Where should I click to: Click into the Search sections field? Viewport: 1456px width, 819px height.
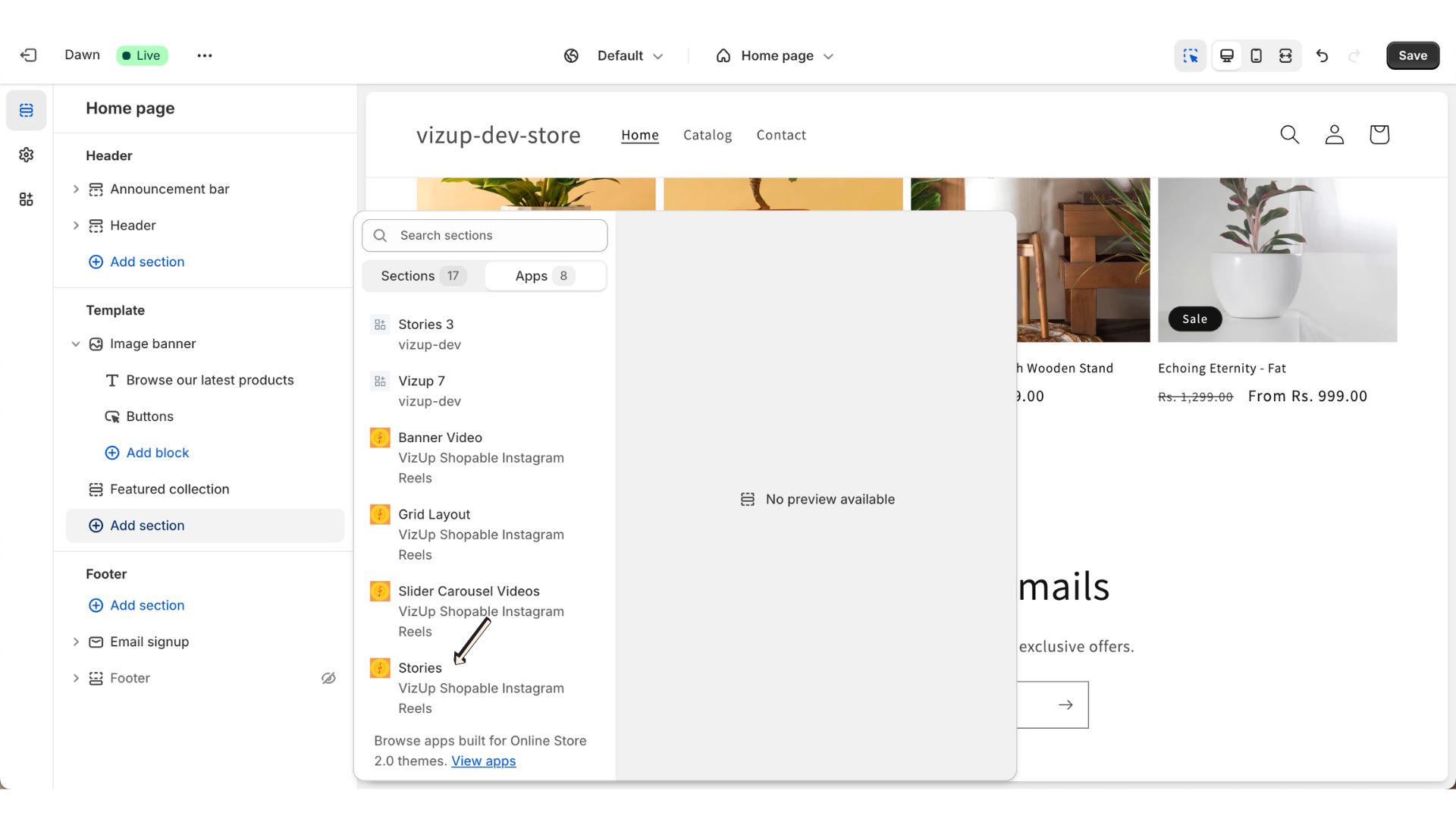point(484,235)
